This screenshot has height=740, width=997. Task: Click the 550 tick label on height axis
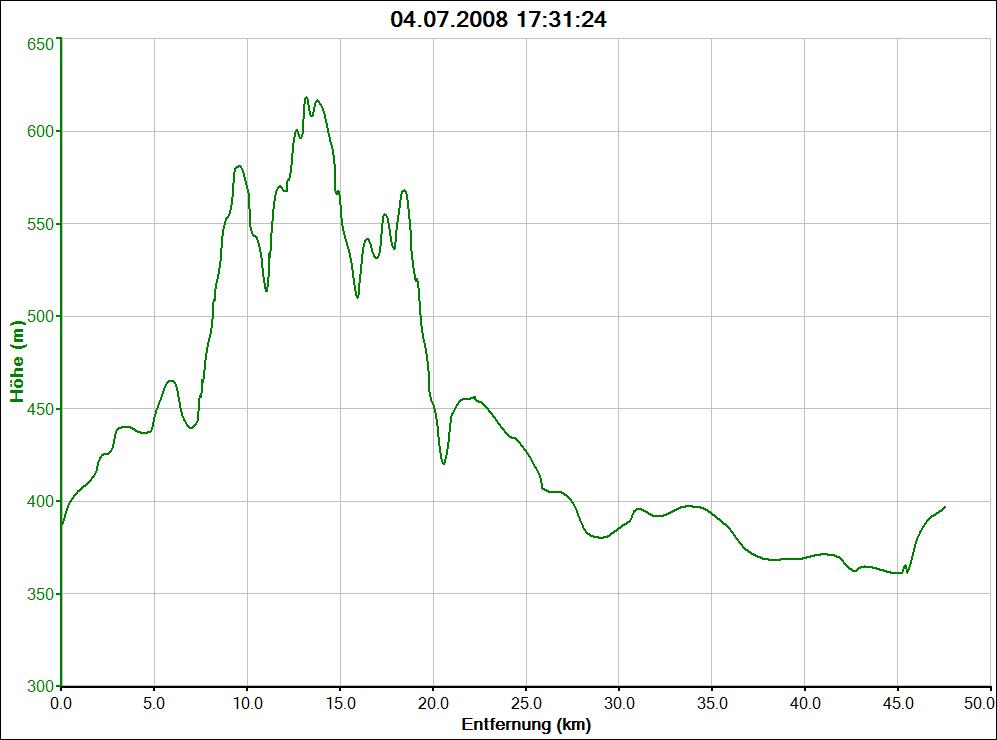tap(40, 224)
